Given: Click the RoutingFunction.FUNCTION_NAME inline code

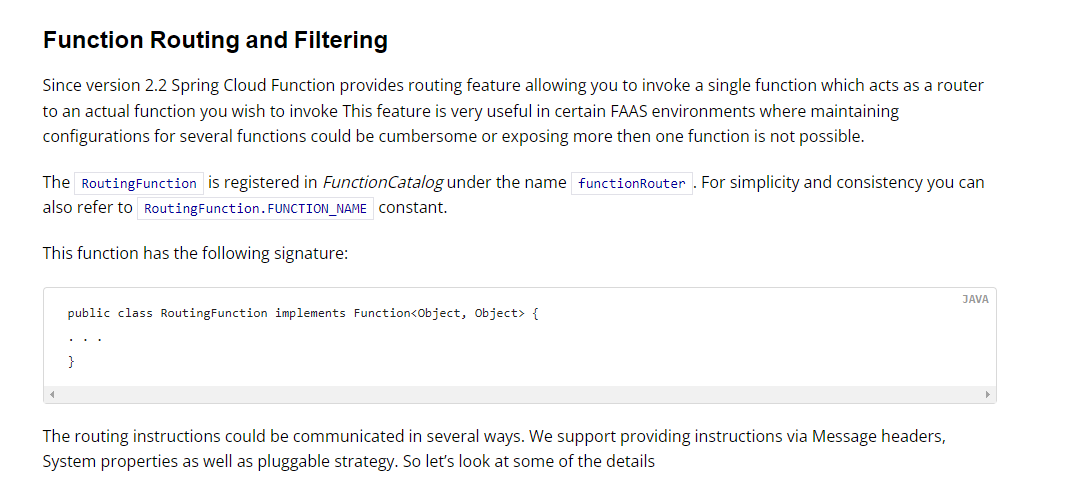Looking at the screenshot, I should (x=255, y=209).
